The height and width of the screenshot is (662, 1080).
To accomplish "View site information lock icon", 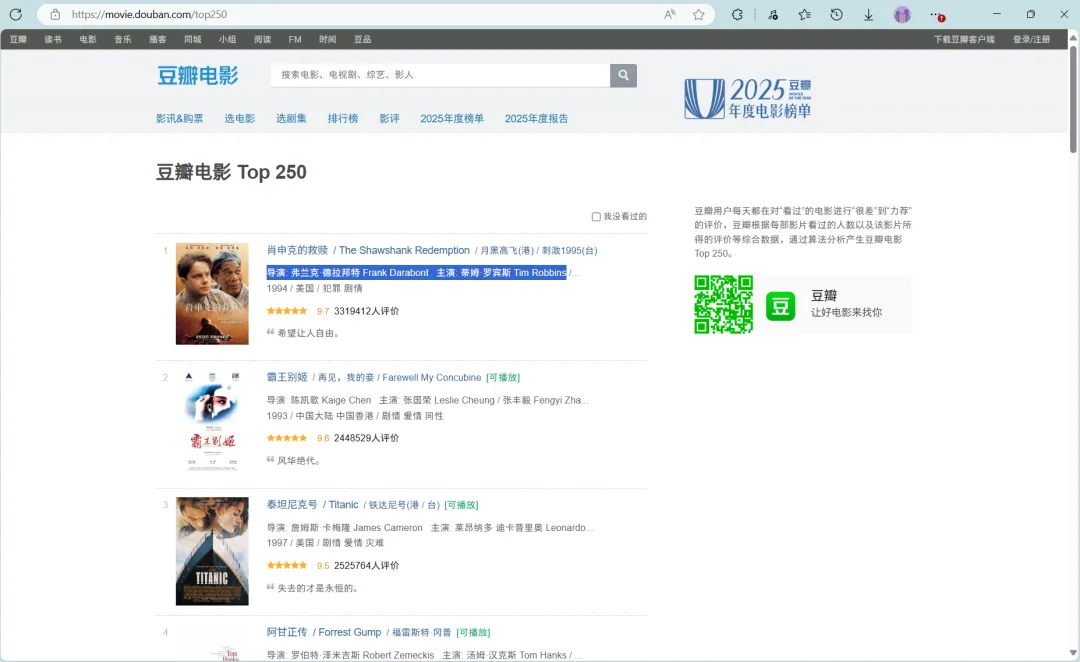I will 55,14.
